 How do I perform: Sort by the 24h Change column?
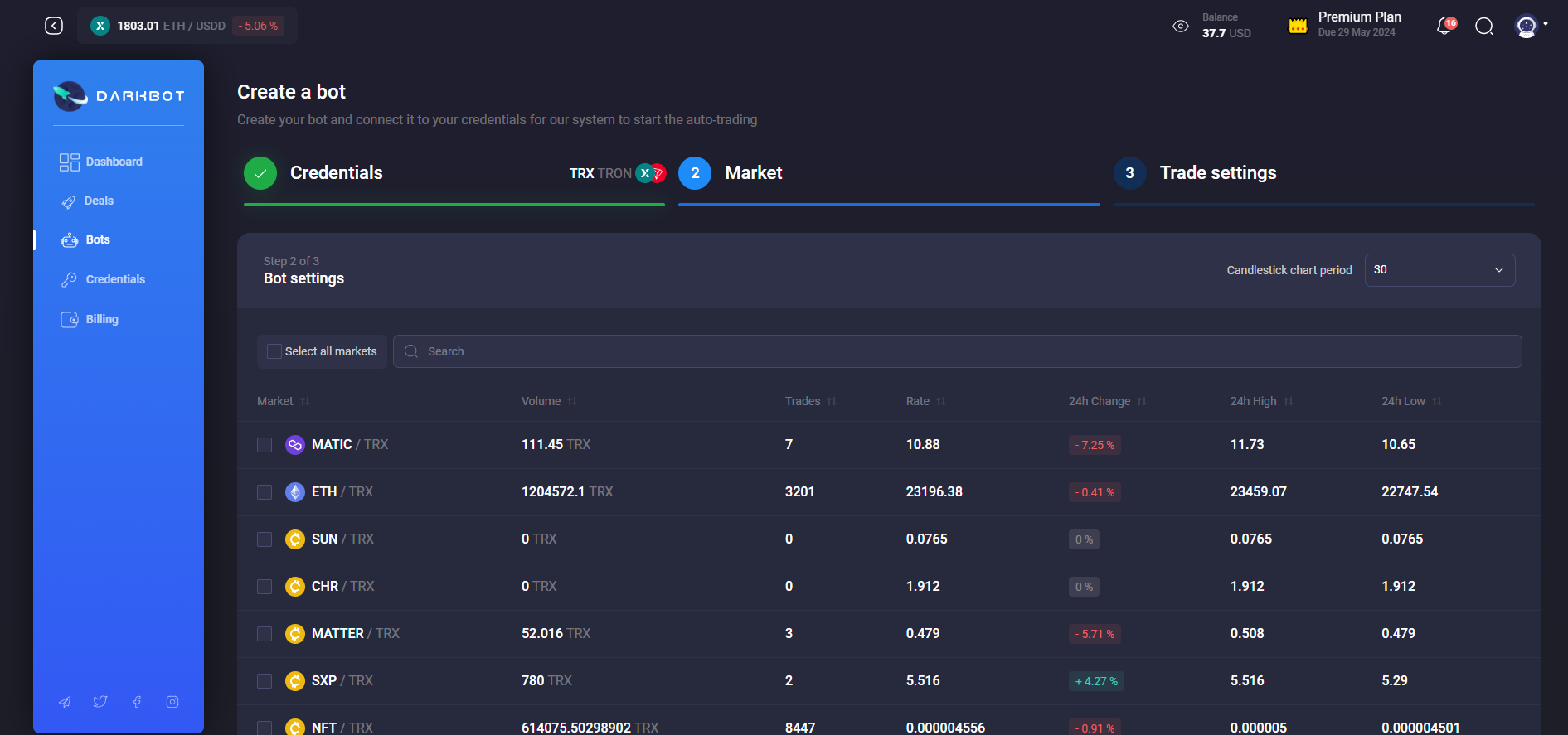1108,401
